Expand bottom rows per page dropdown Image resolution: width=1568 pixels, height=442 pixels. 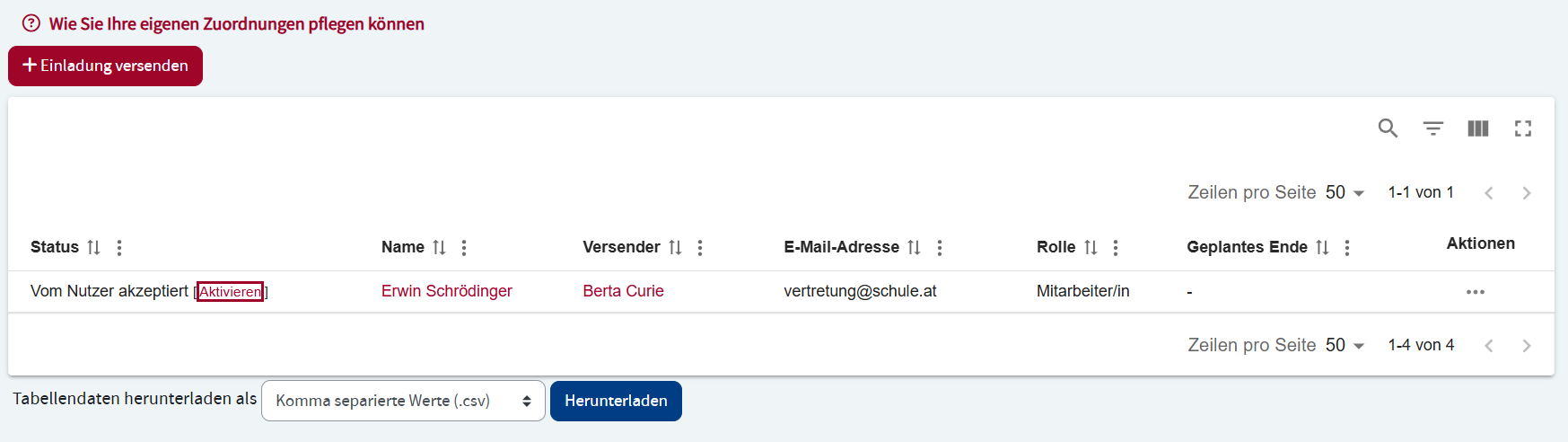pyautogui.click(x=1345, y=346)
